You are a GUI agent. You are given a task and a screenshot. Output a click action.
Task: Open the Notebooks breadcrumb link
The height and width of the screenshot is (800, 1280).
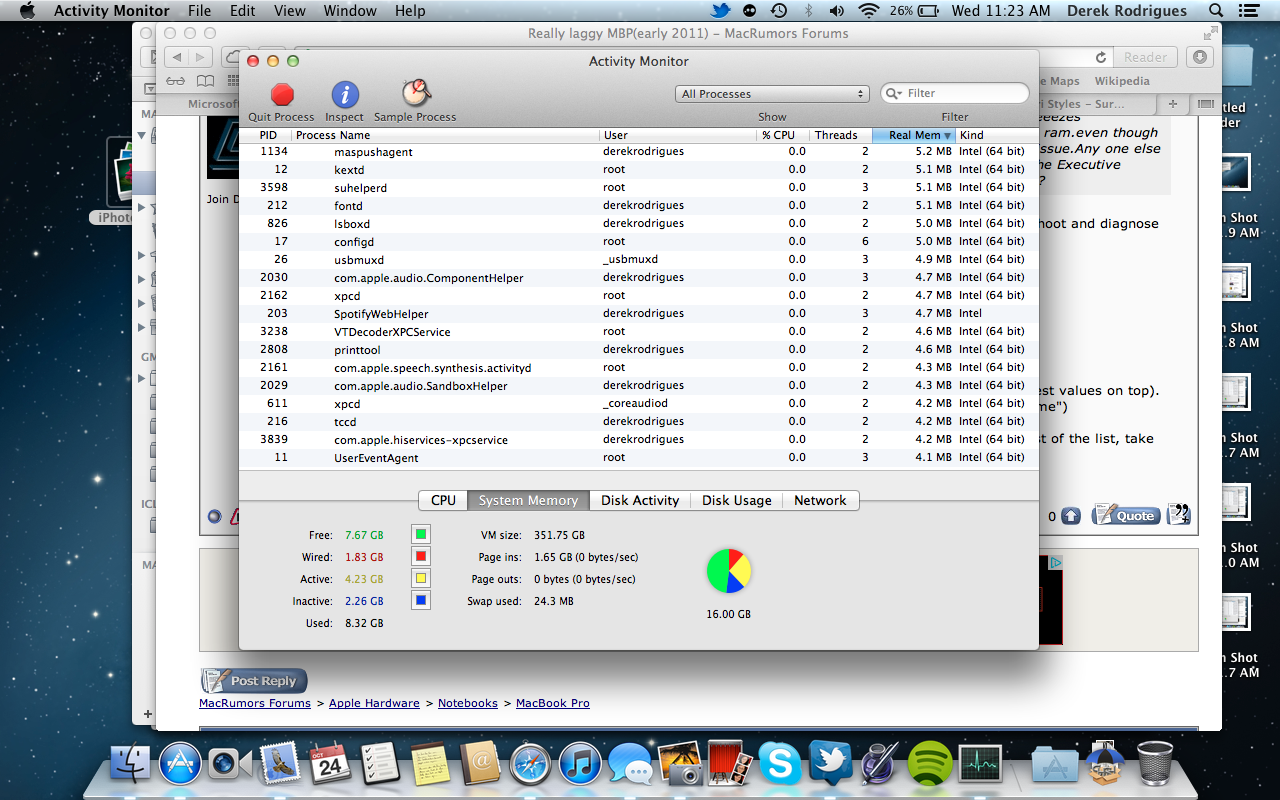coord(468,703)
